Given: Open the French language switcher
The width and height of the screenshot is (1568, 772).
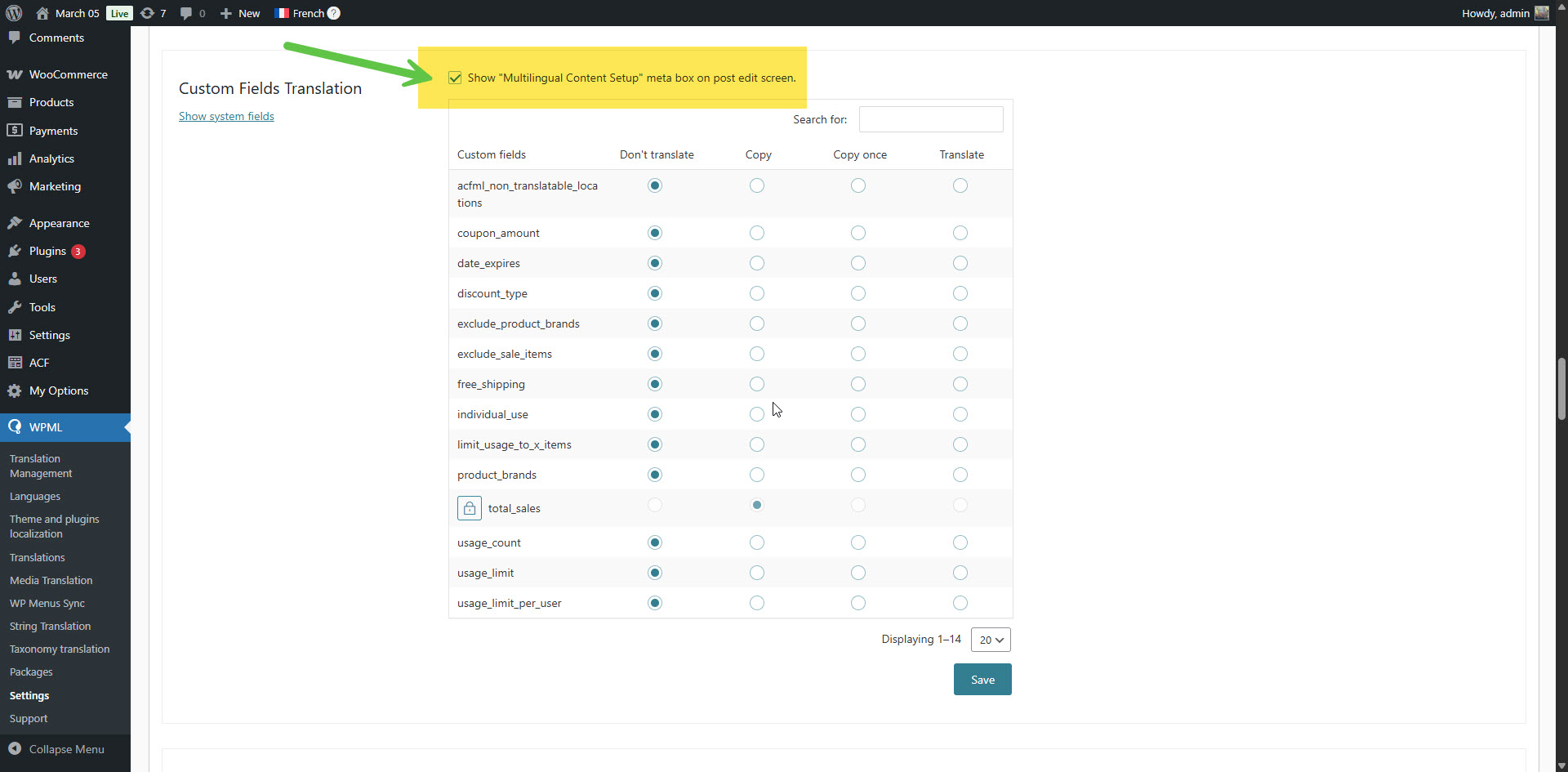Looking at the screenshot, I should [307, 13].
